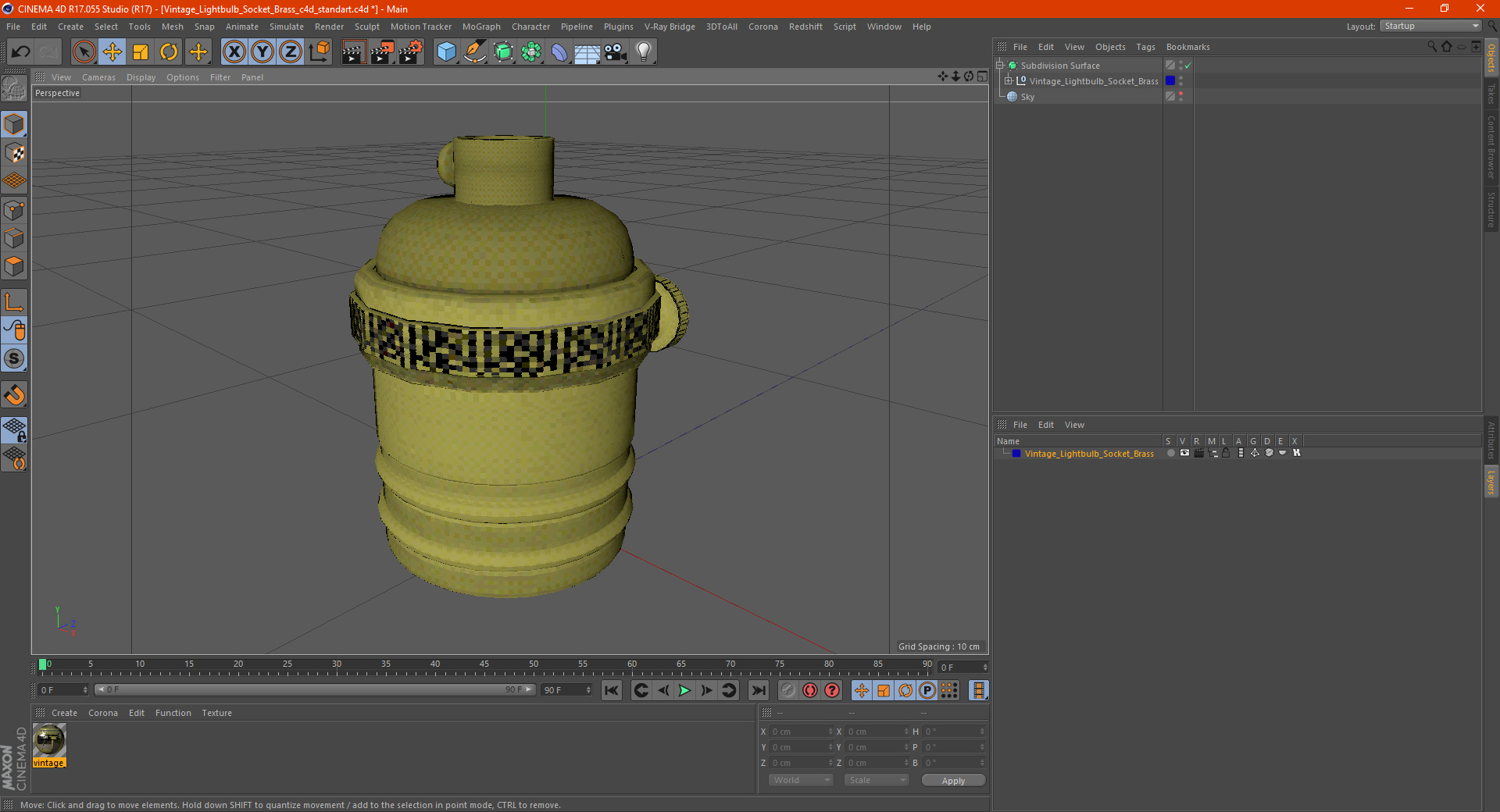This screenshot has height=812, width=1500.
Task: Add a Cube primitive object
Action: point(446,52)
